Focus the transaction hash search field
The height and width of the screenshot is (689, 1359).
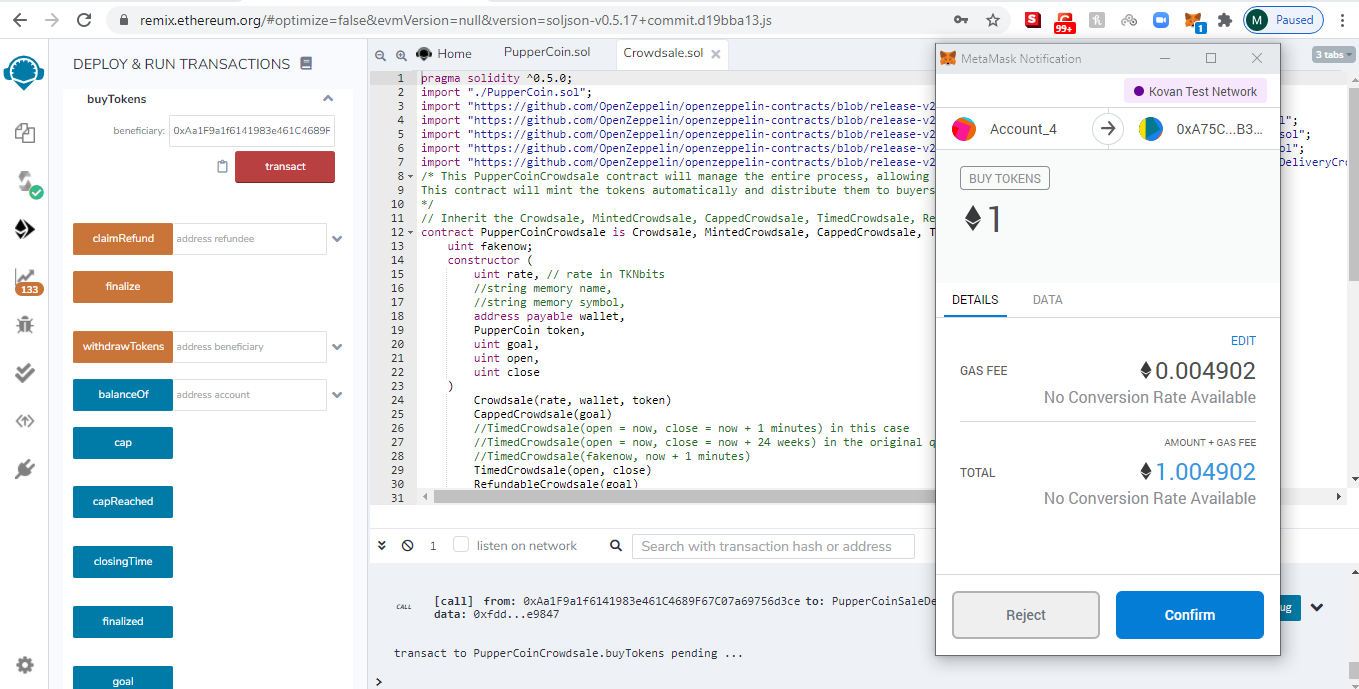coord(773,546)
